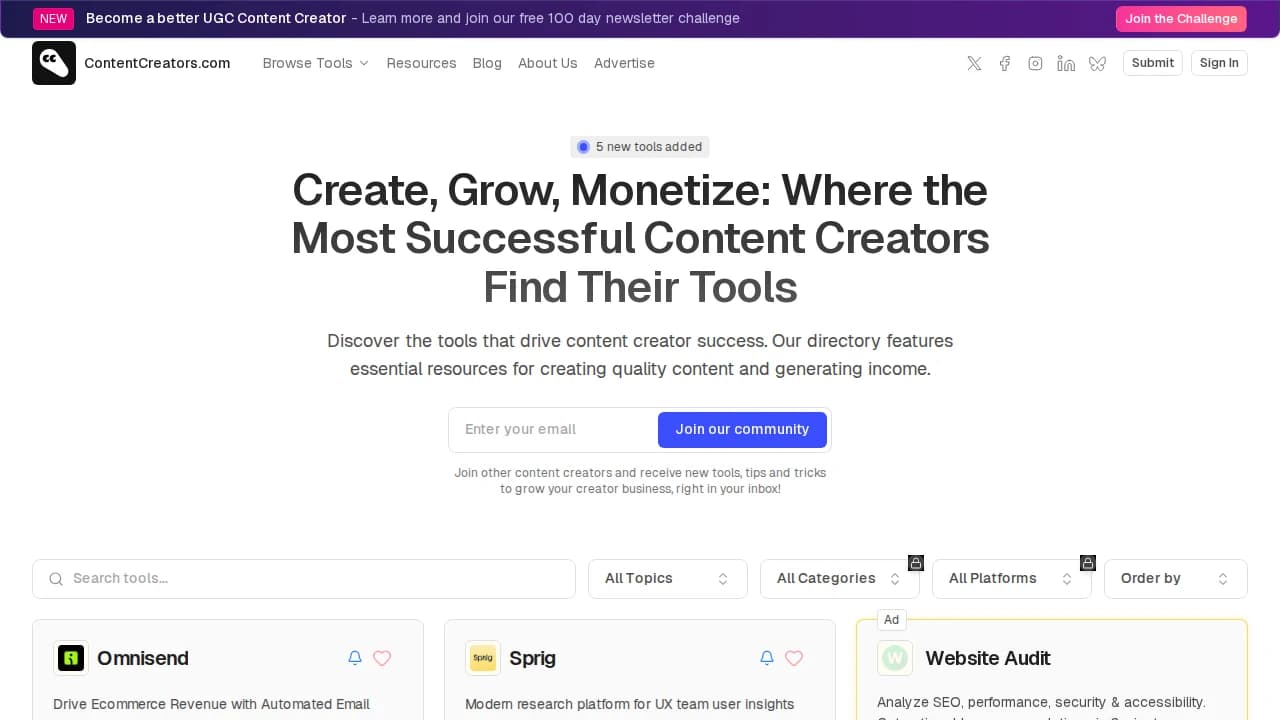Click the Join the Challenge button
Viewport: 1280px width, 720px height.
click(1181, 18)
